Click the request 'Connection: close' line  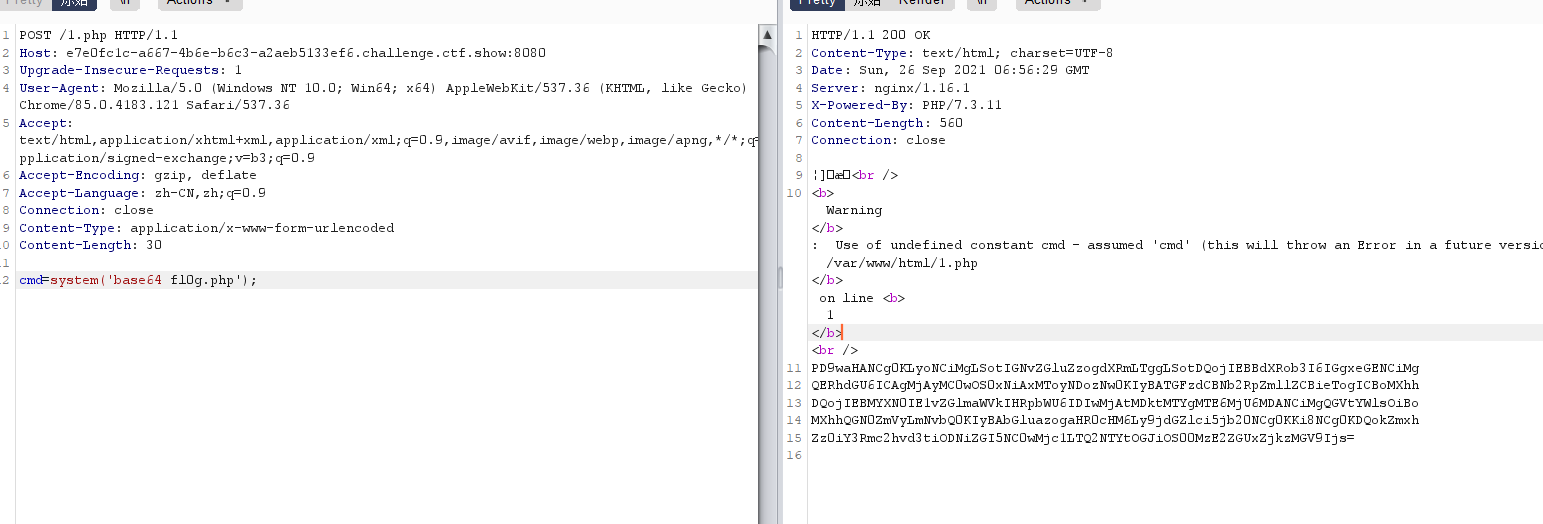(x=86, y=210)
